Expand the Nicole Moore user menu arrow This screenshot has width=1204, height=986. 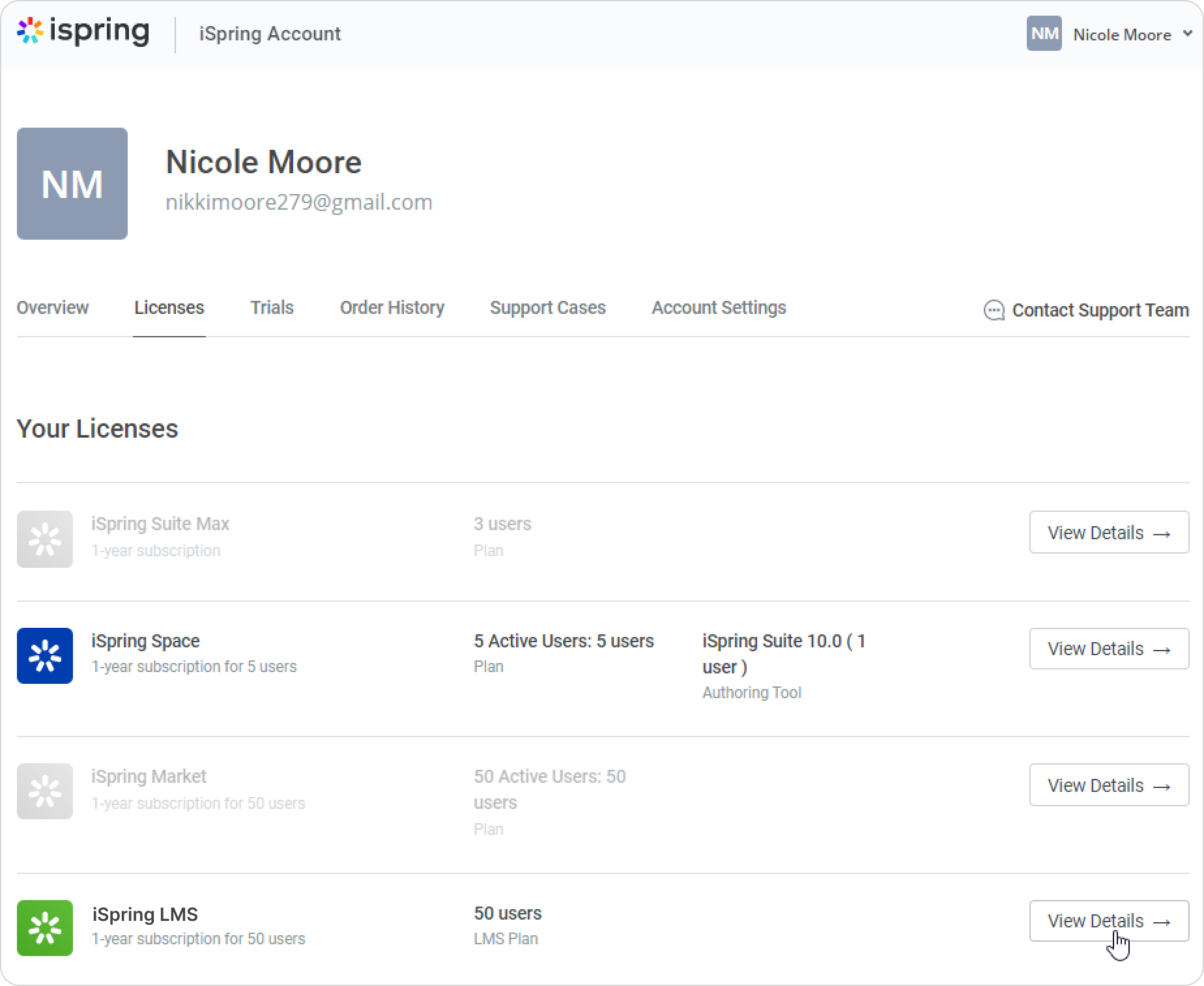[1188, 34]
